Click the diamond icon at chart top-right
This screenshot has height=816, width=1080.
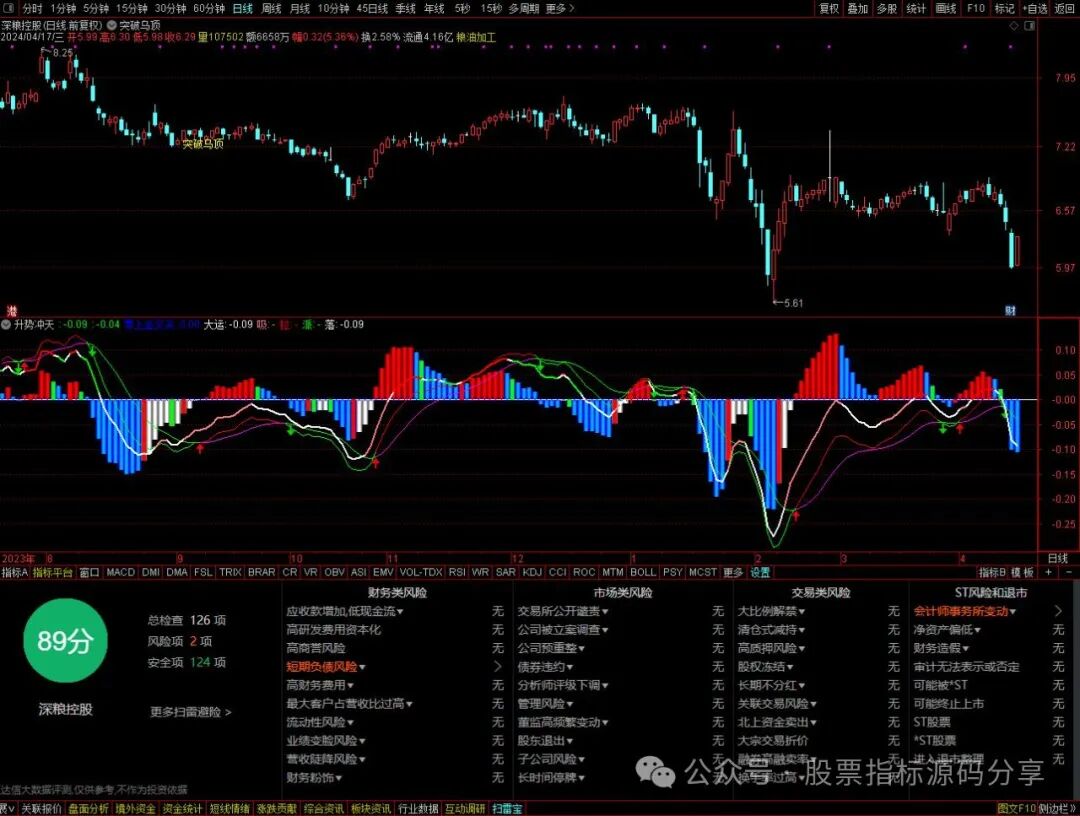(x=1014, y=25)
